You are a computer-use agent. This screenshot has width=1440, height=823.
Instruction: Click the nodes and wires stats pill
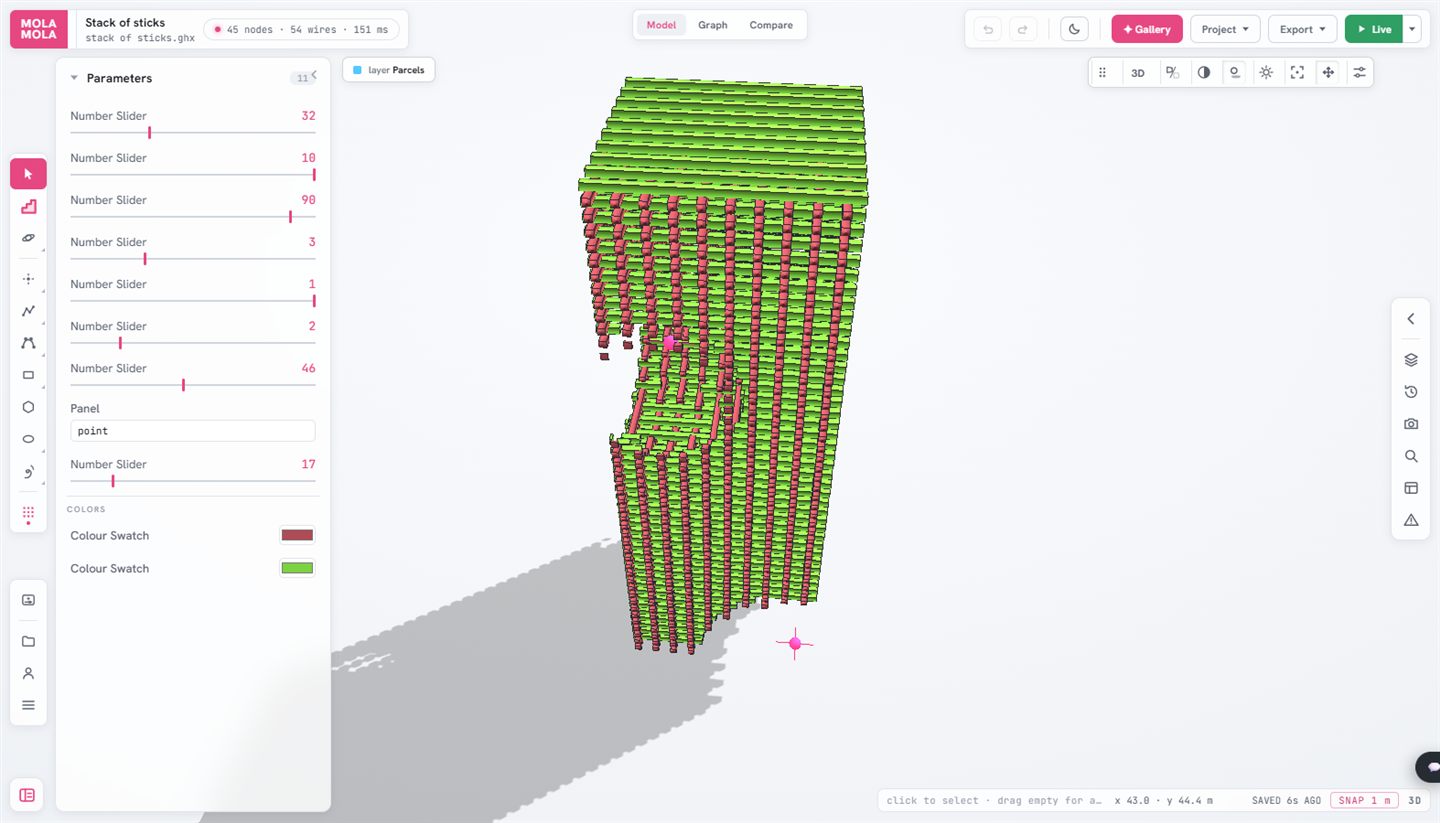click(301, 30)
